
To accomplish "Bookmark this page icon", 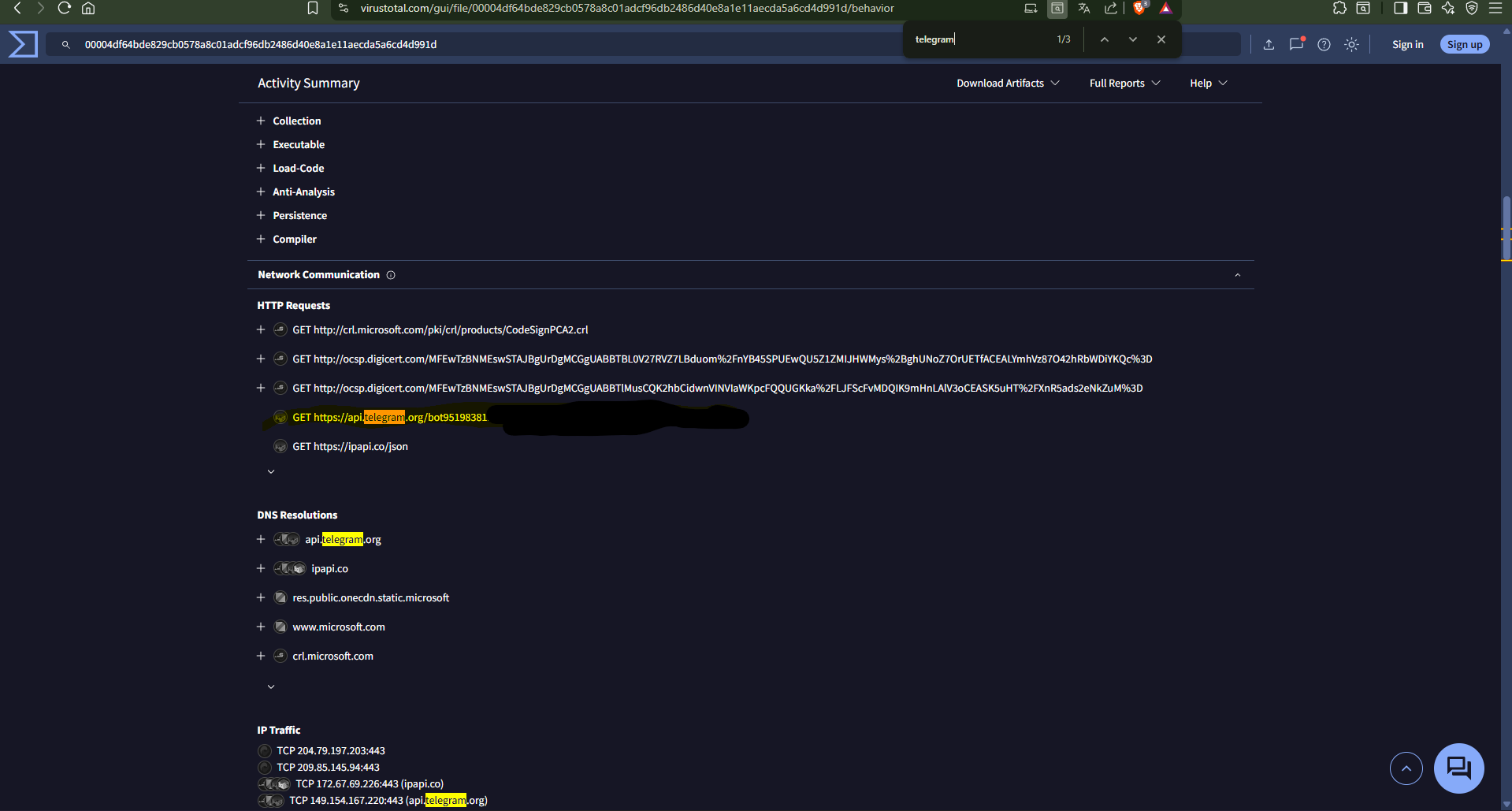I will pyautogui.click(x=313, y=8).
